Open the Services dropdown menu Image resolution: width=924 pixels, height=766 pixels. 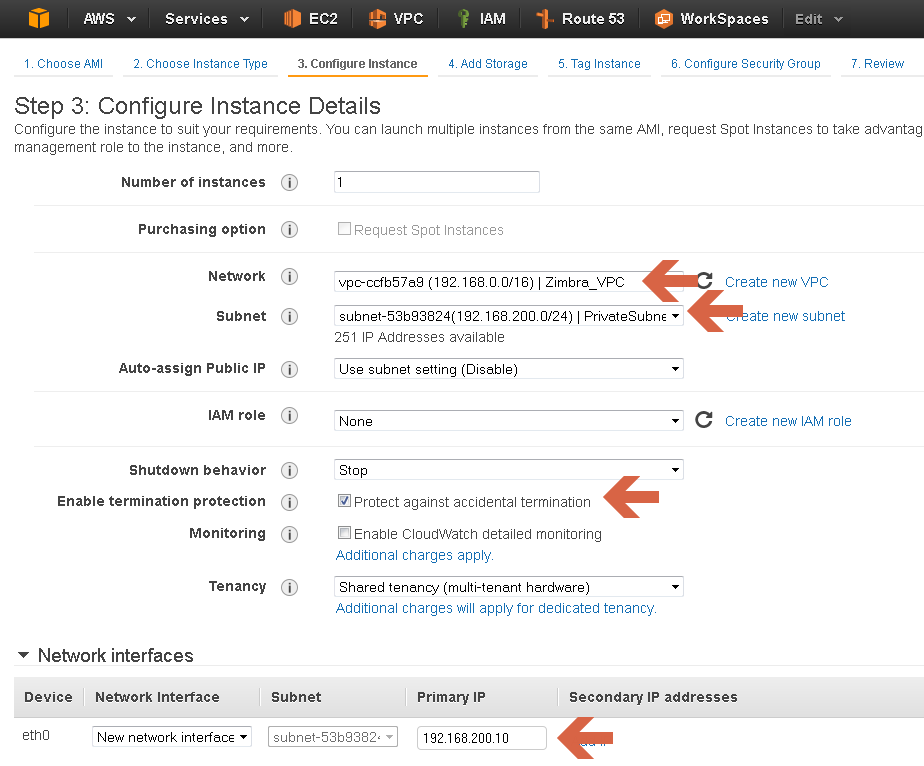[207, 19]
